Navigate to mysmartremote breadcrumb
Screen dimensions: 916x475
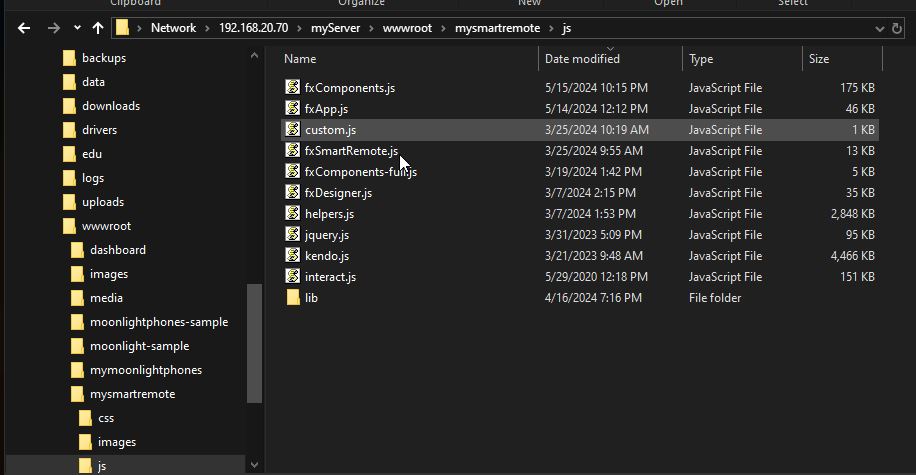[498, 28]
